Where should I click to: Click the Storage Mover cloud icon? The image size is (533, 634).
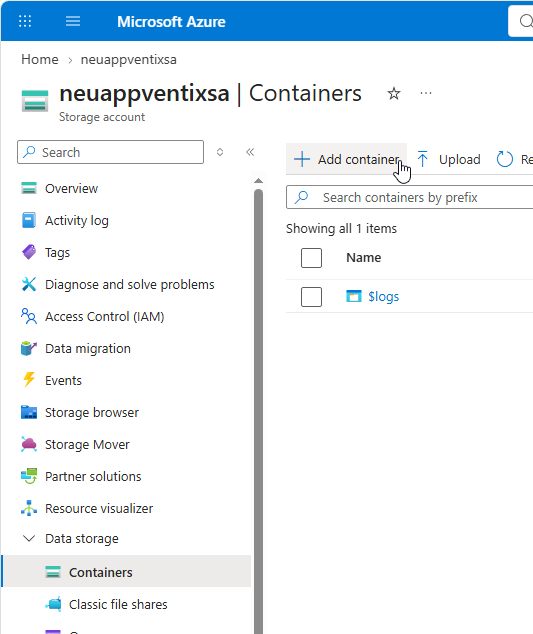click(29, 444)
